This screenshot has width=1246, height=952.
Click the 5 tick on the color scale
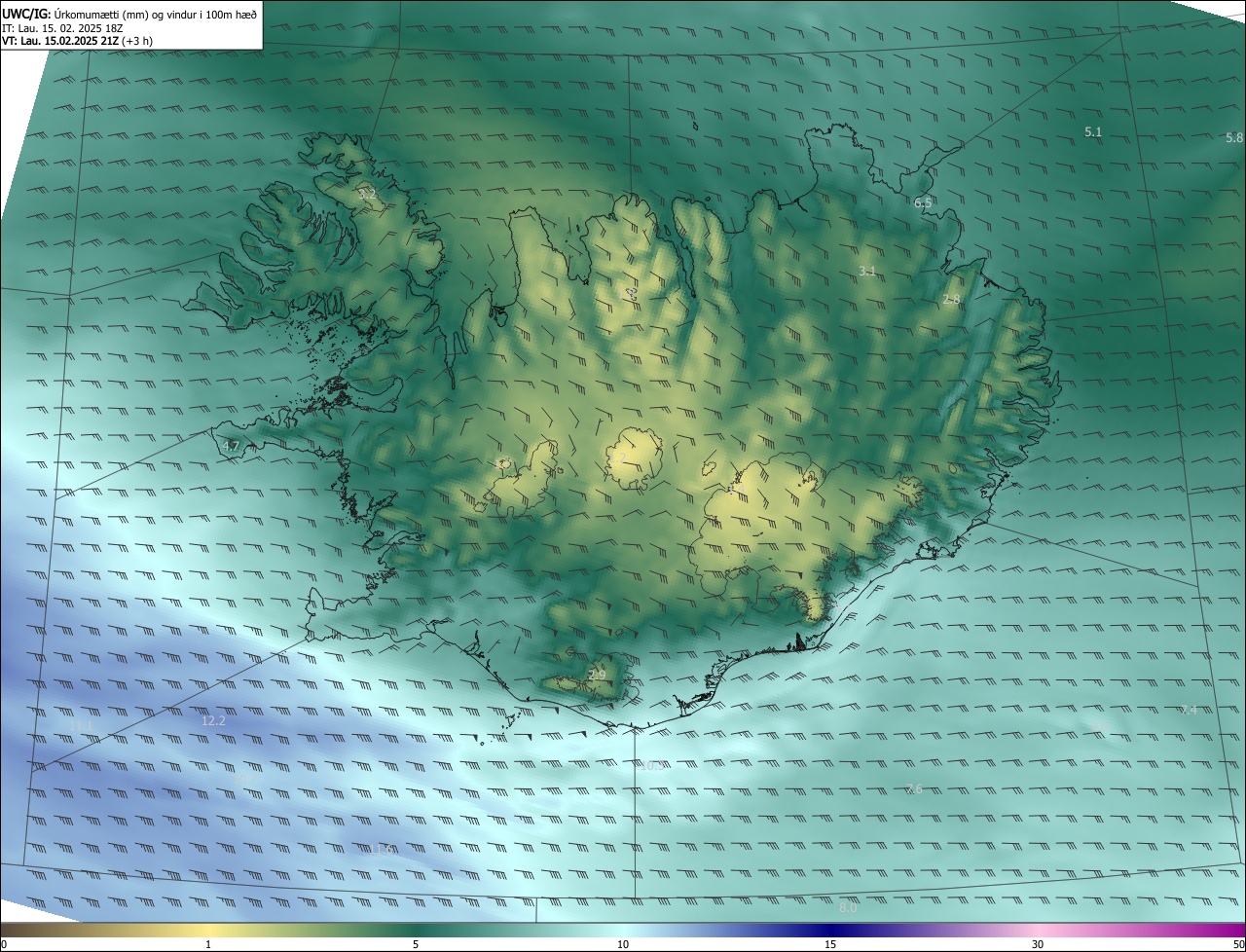416,944
